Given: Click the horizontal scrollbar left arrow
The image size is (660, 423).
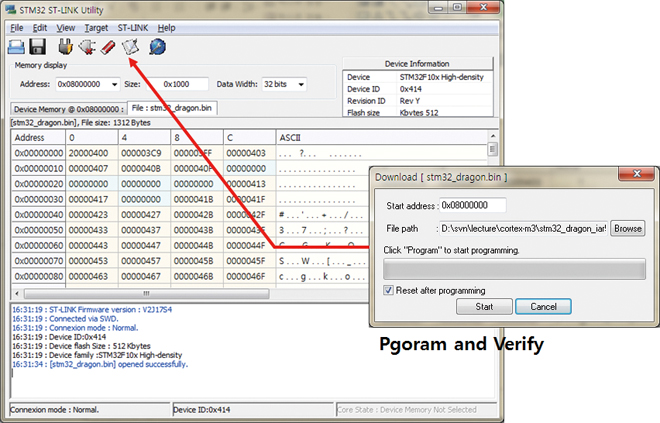Looking at the screenshot, I should click(17, 293).
